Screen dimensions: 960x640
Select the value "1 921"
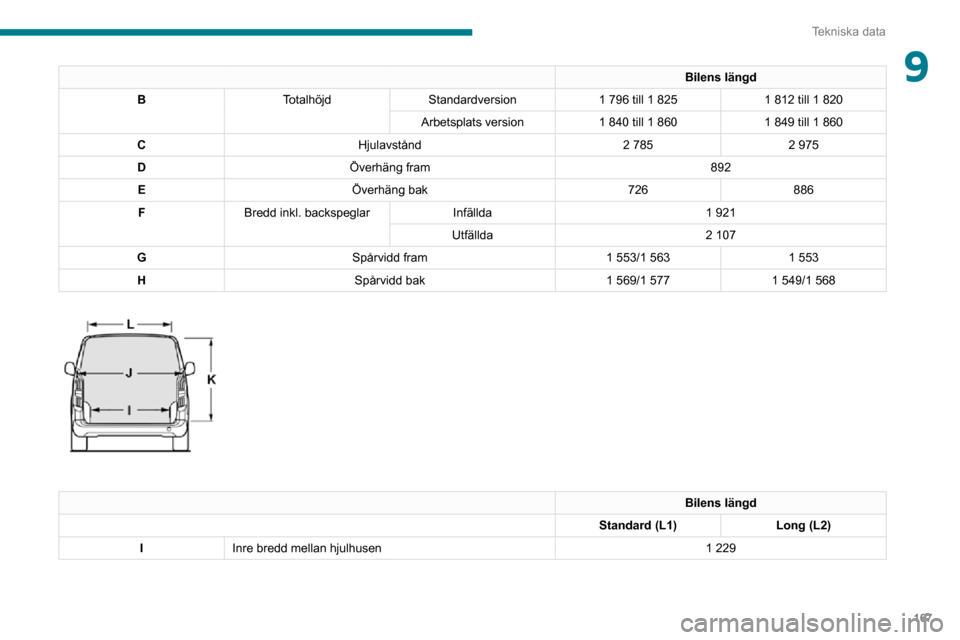pyautogui.click(x=721, y=213)
